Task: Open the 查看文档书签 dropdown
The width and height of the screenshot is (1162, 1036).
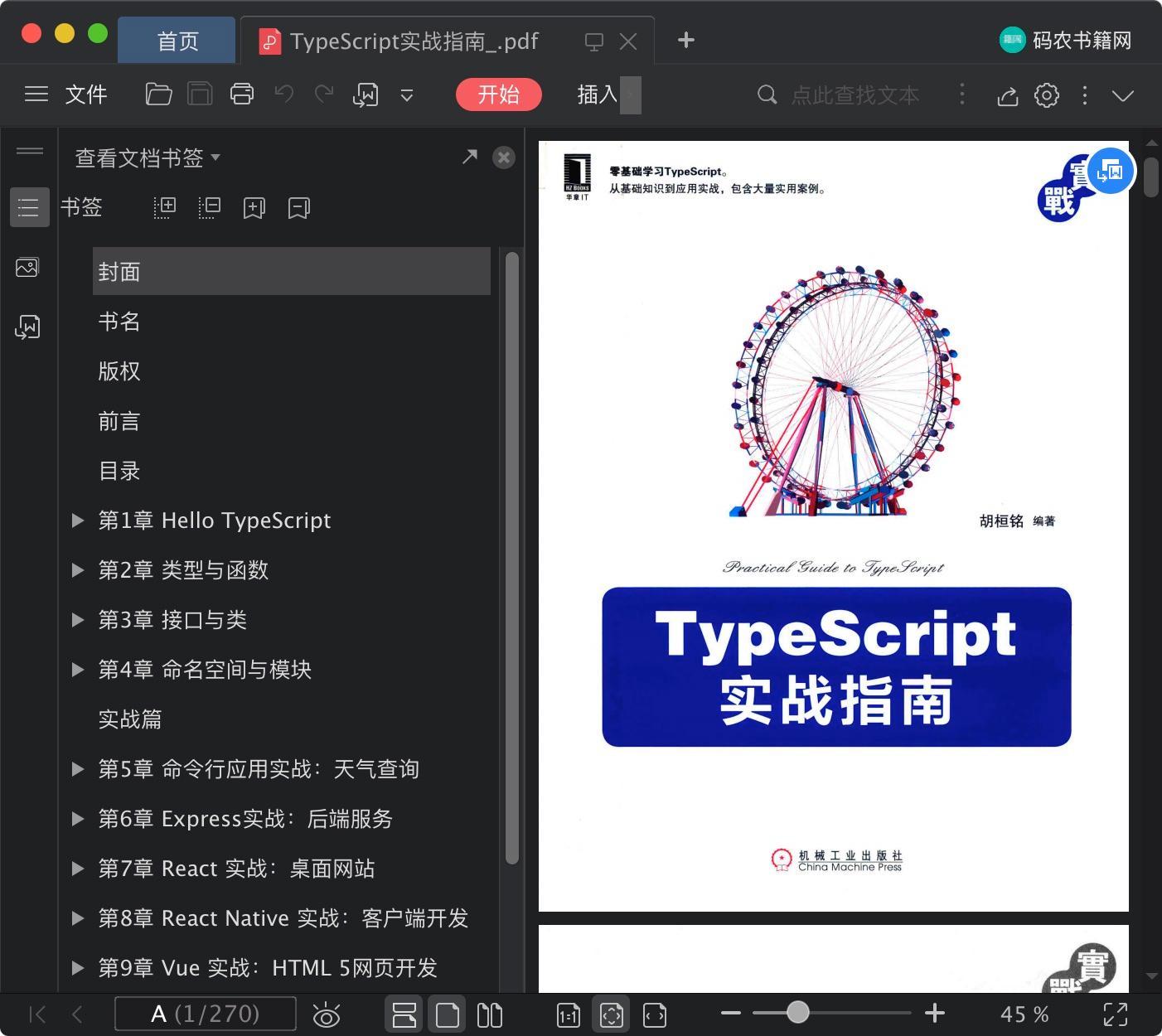Action: coord(148,157)
